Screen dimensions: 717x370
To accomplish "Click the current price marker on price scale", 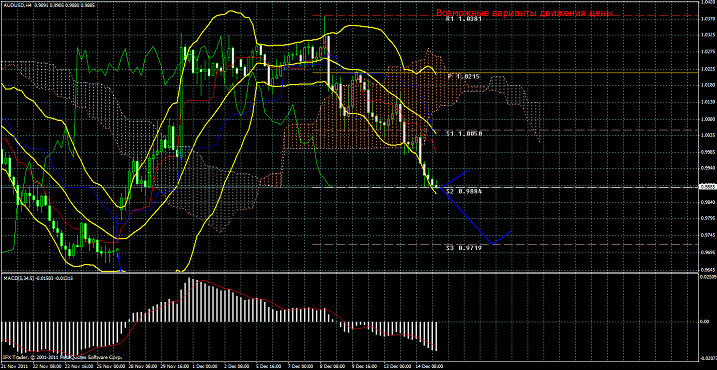I will (707, 187).
